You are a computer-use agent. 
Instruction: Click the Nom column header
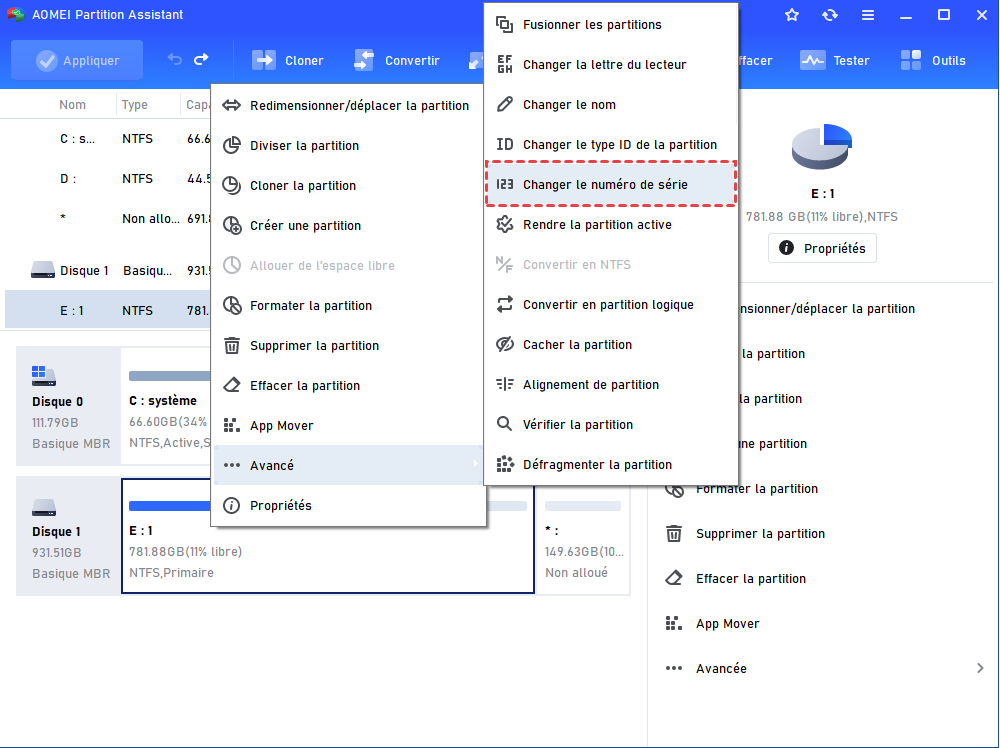click(73, 105)
